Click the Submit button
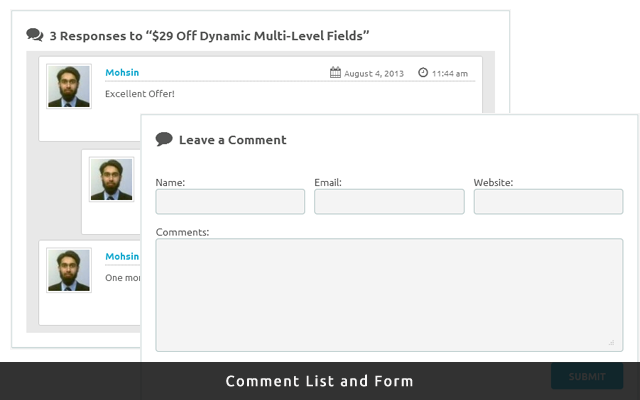 click(587, 376)
